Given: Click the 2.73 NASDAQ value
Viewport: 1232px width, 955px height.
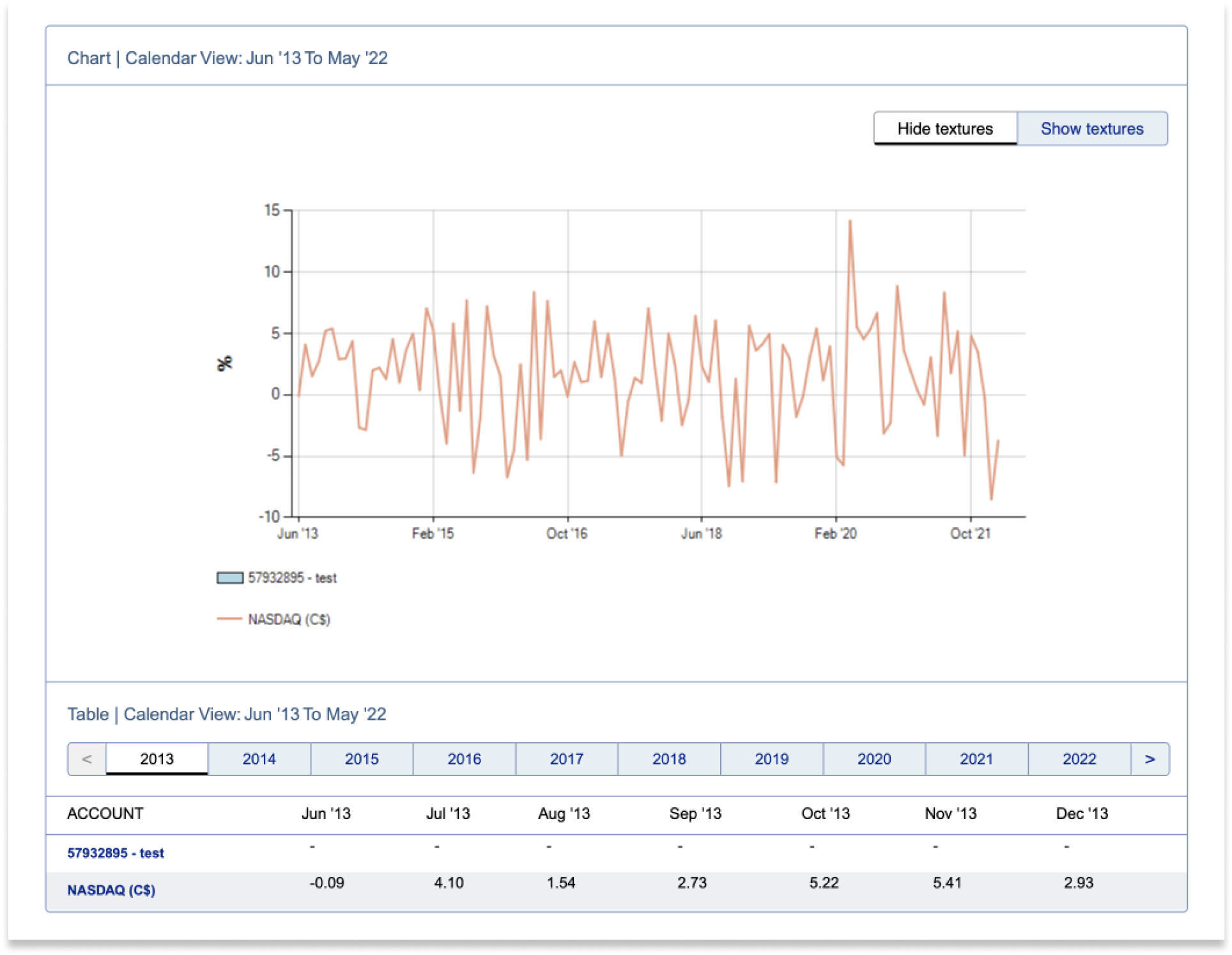Looking at the screenshot, I should pos(692,883).
